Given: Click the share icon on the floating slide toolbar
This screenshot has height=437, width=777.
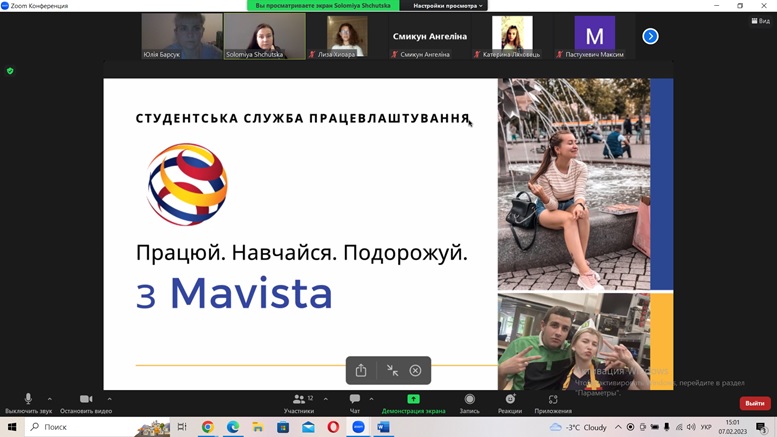Looking at the screenshot, I should 361,371.
